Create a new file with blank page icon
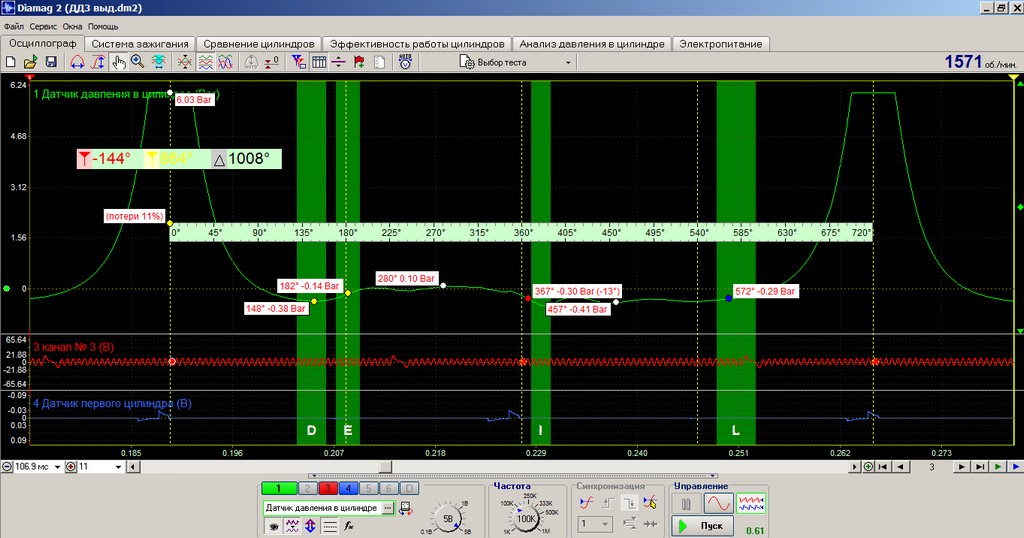The image size is (1024, 538). pos(10,62)
